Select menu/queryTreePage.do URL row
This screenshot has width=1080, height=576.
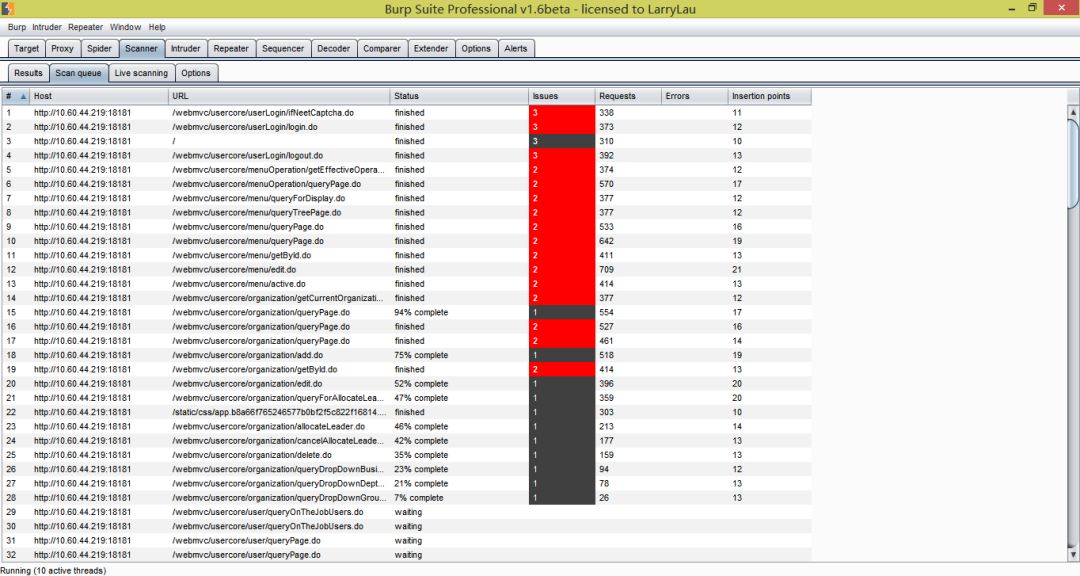click(256, 213)
